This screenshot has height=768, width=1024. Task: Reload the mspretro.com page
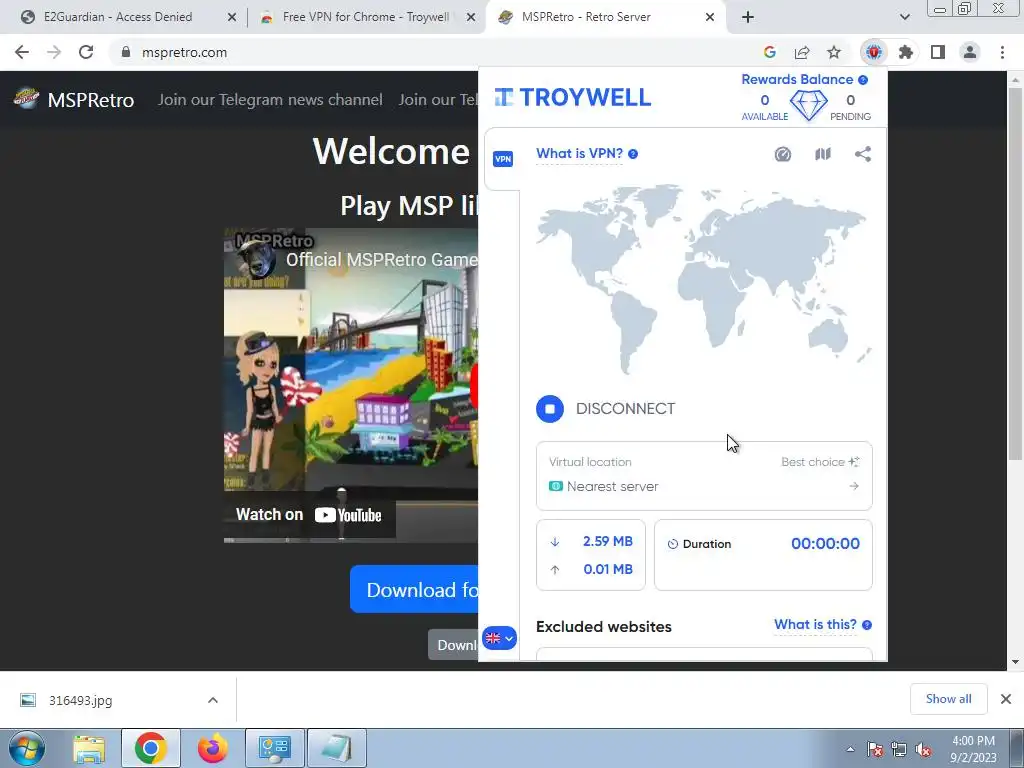86,52
